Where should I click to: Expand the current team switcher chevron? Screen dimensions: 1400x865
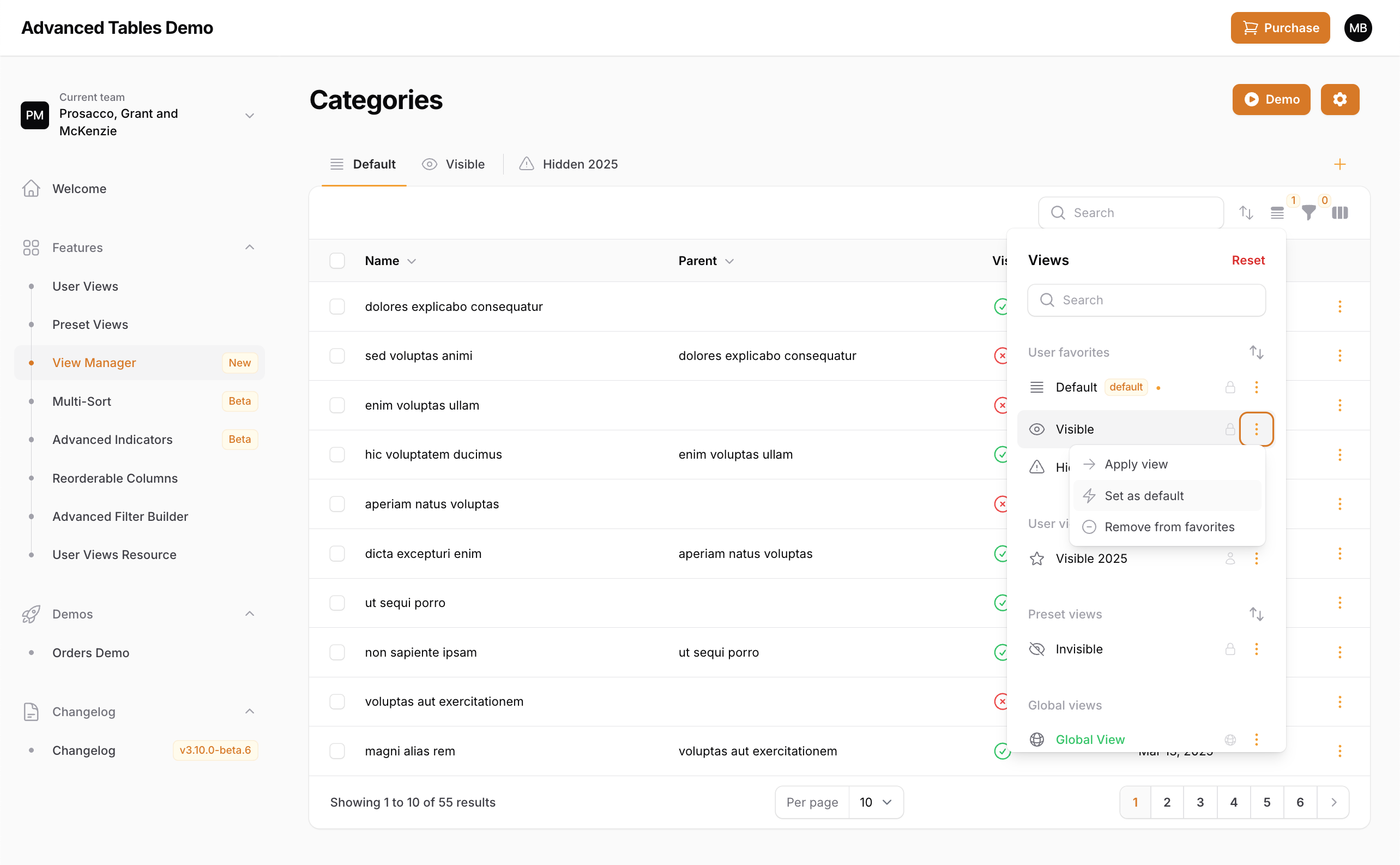[249, 116]
